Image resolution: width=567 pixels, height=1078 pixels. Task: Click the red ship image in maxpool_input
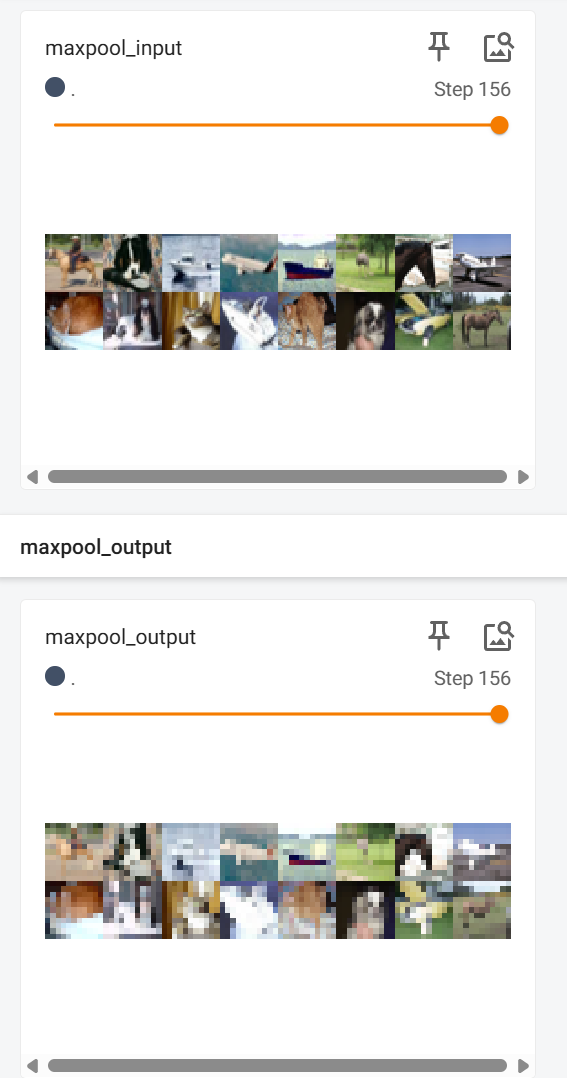(307, 263)
